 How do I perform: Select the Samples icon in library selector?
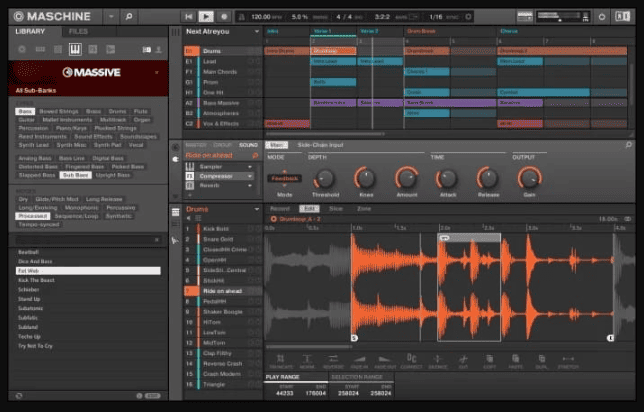(x=110, y=49)
